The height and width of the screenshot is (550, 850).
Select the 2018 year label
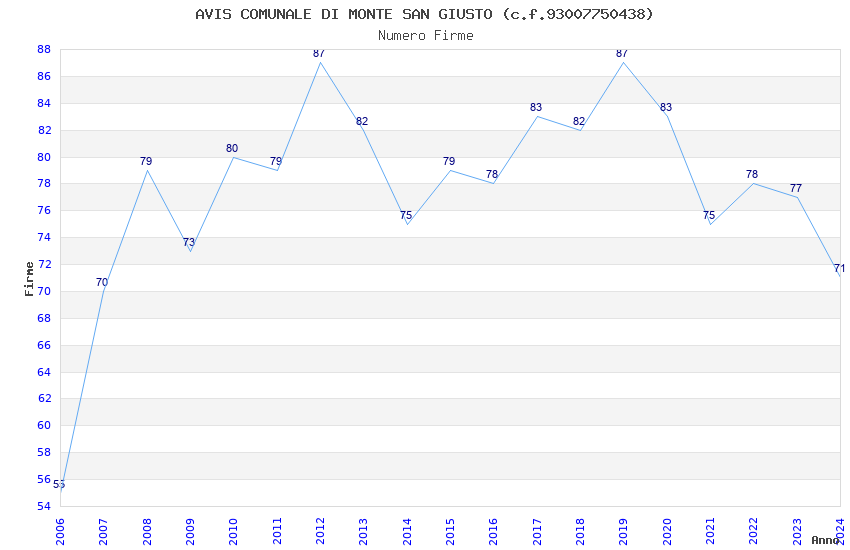(x=580, y=532)
